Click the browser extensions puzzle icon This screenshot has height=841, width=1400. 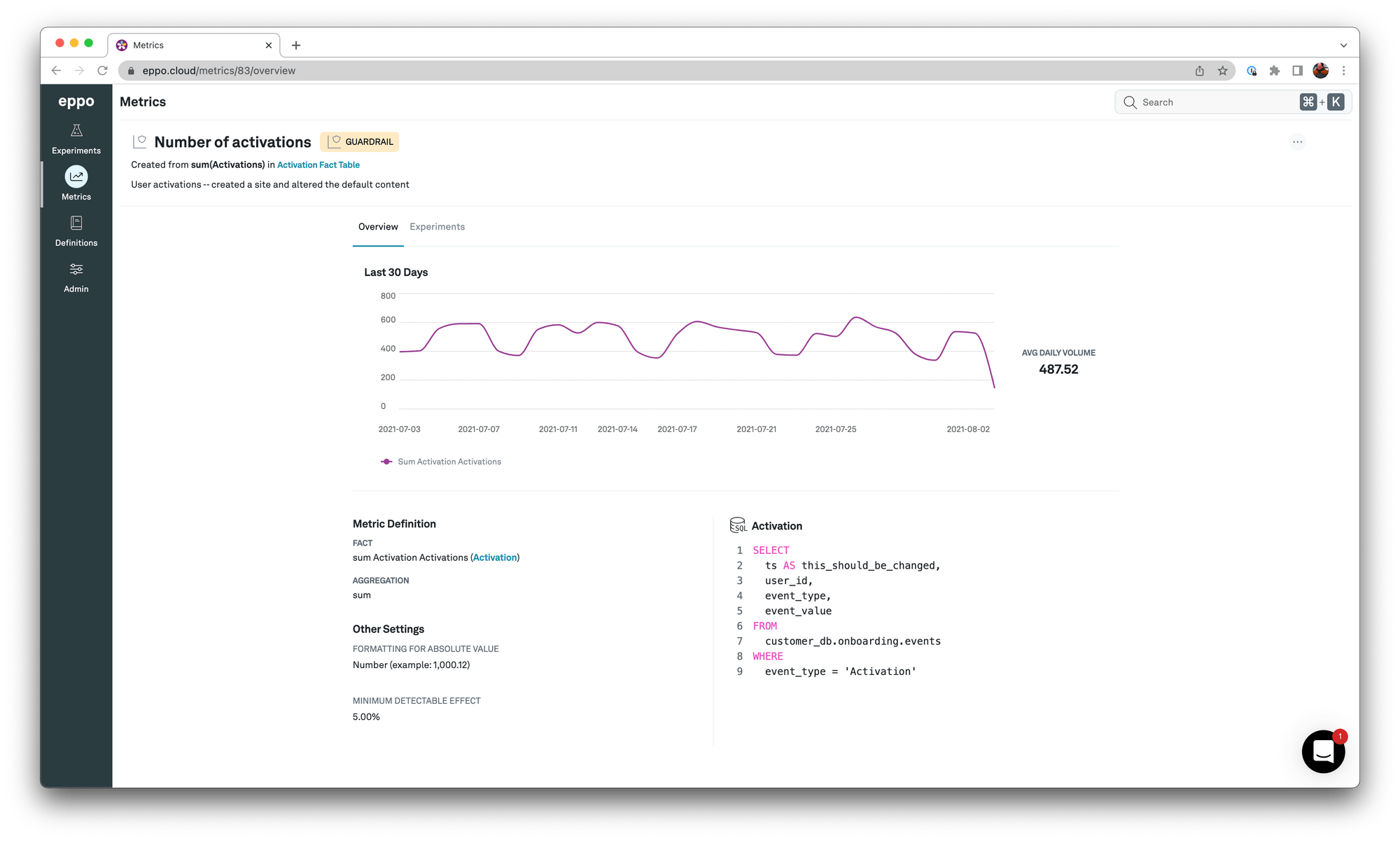[x=1274, y=70]
